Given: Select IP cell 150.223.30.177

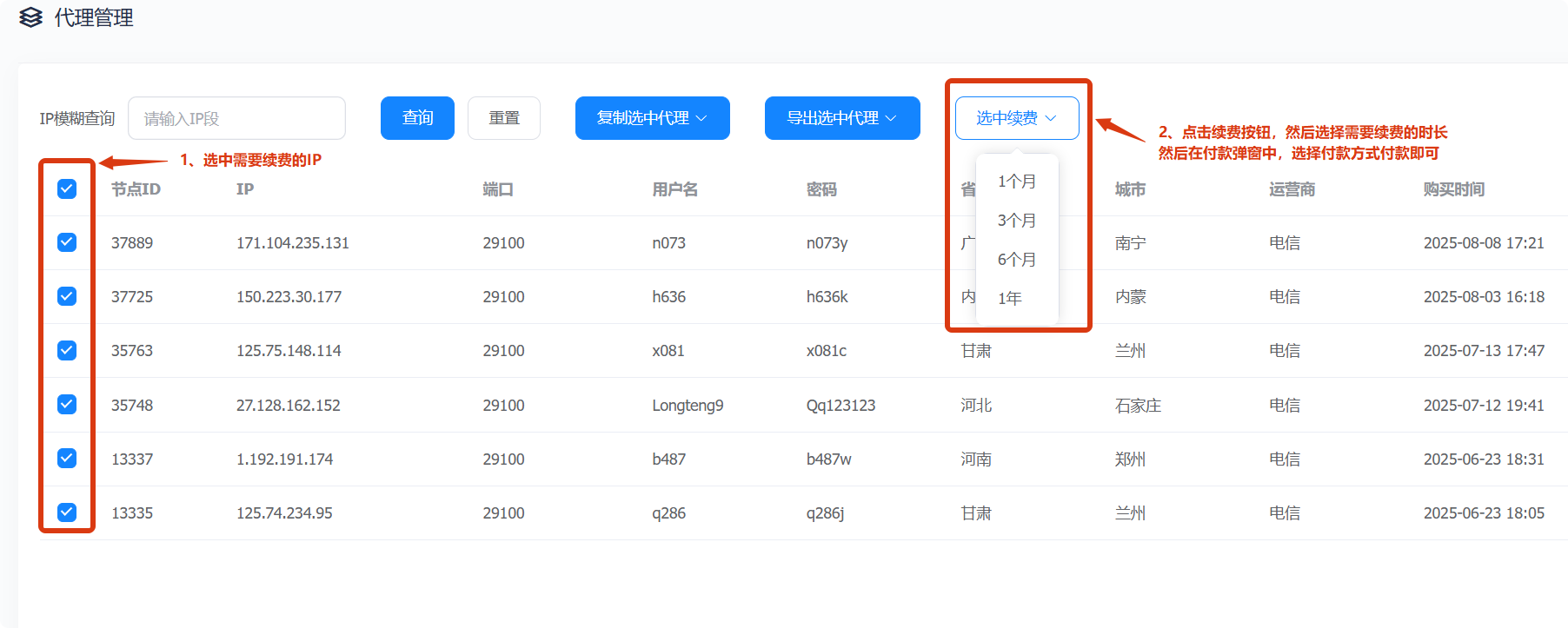Looking at the screenshot, I should click(x=289, y=297).
